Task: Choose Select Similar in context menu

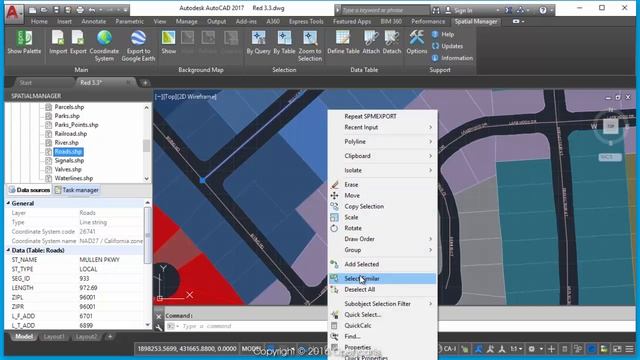Action: 382,279
